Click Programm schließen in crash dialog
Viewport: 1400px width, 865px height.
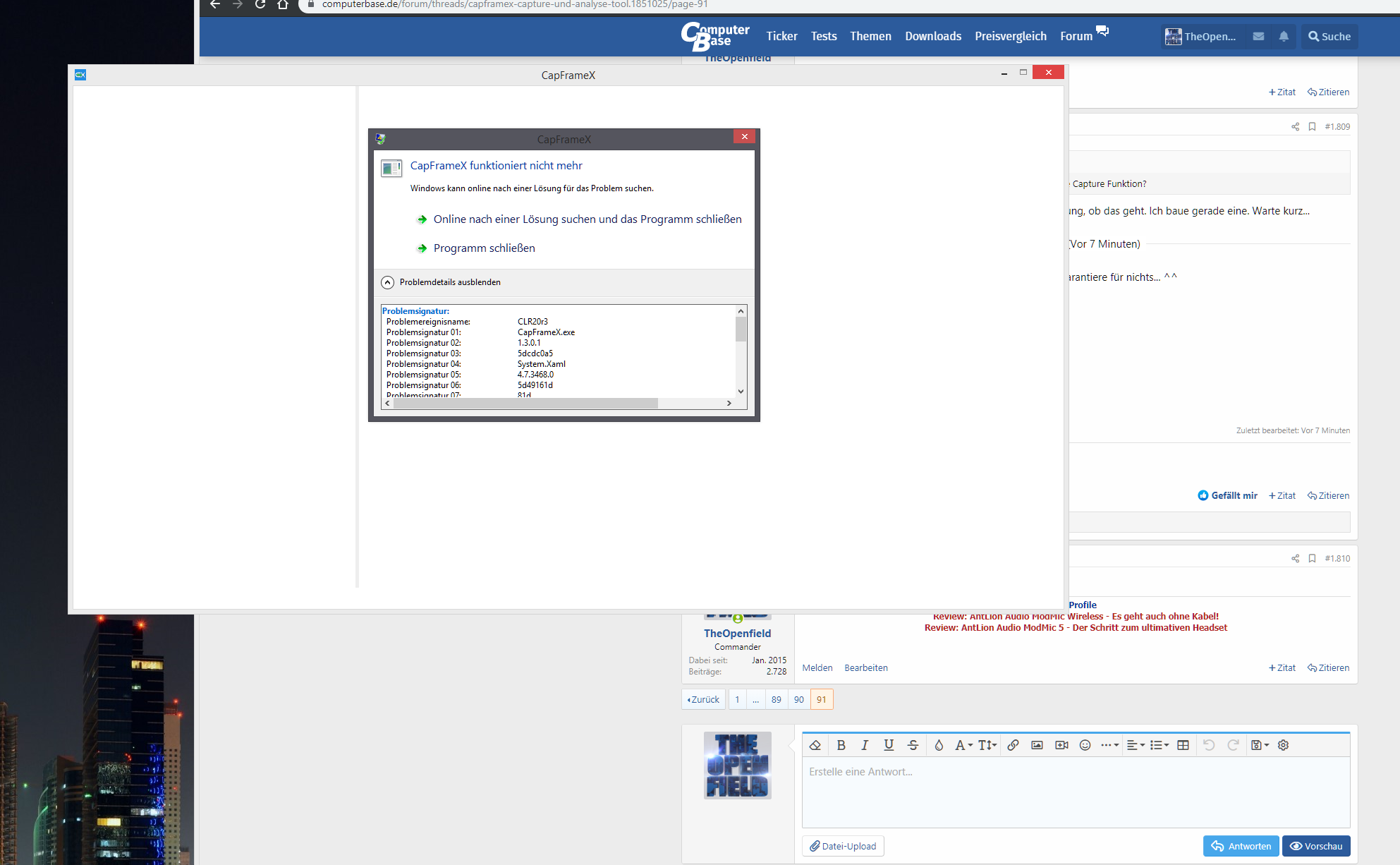coord(484,248)
